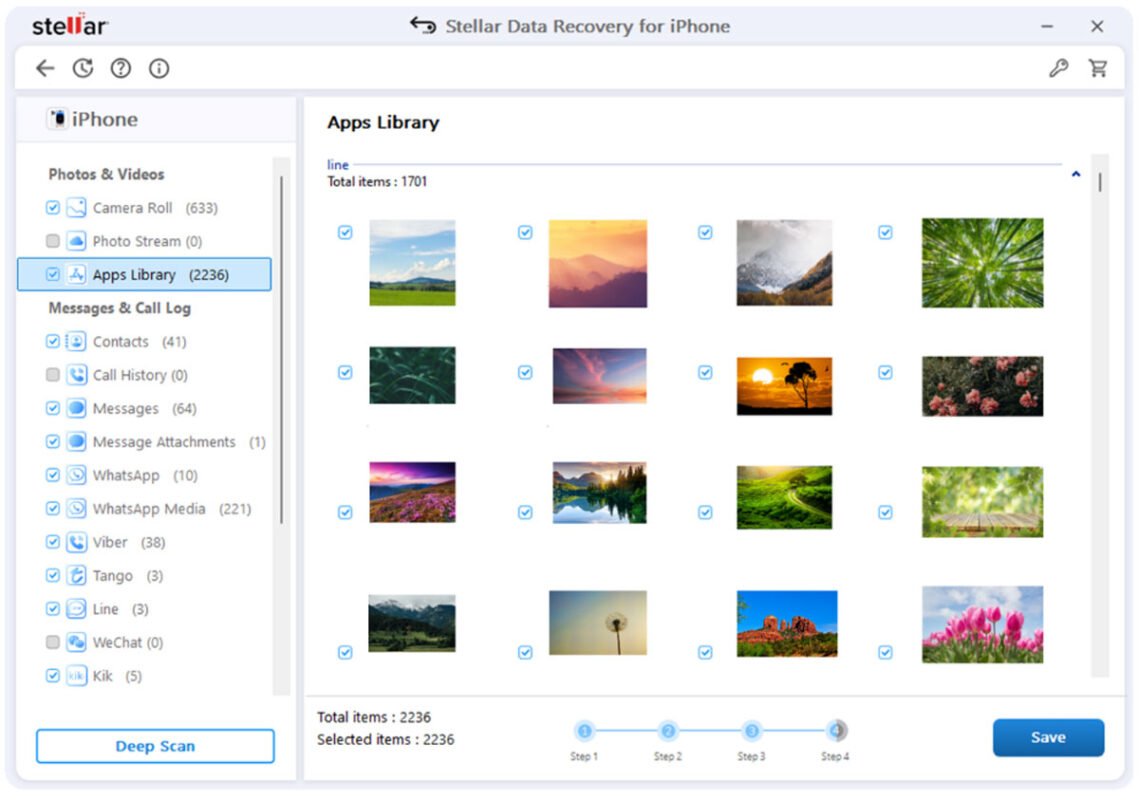Click the info icon in the toolbar
The width and height of the screenshot is (1139, 800).
point(158,68)
